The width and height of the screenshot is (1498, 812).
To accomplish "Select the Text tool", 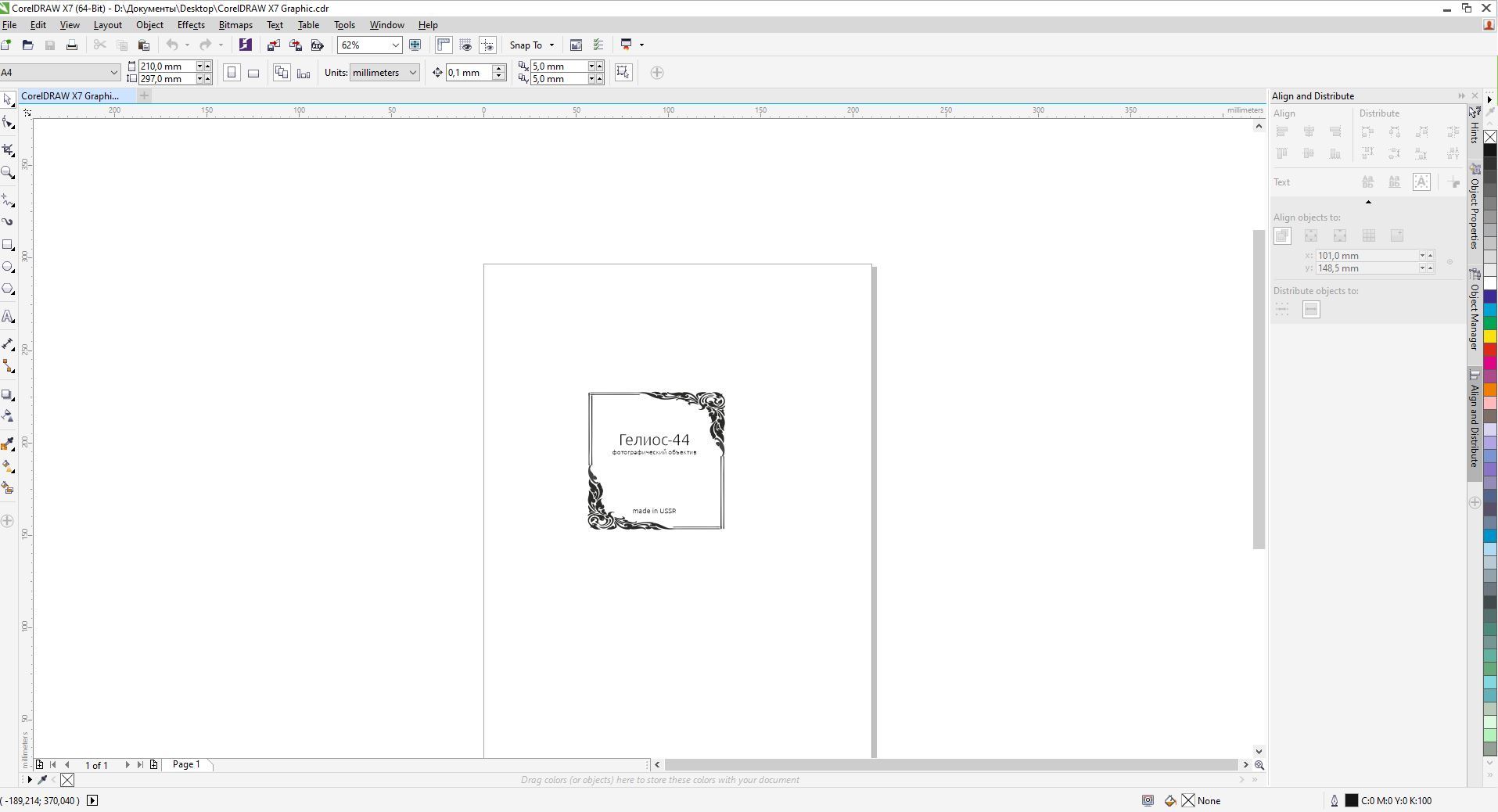I will tap(9, 317).
